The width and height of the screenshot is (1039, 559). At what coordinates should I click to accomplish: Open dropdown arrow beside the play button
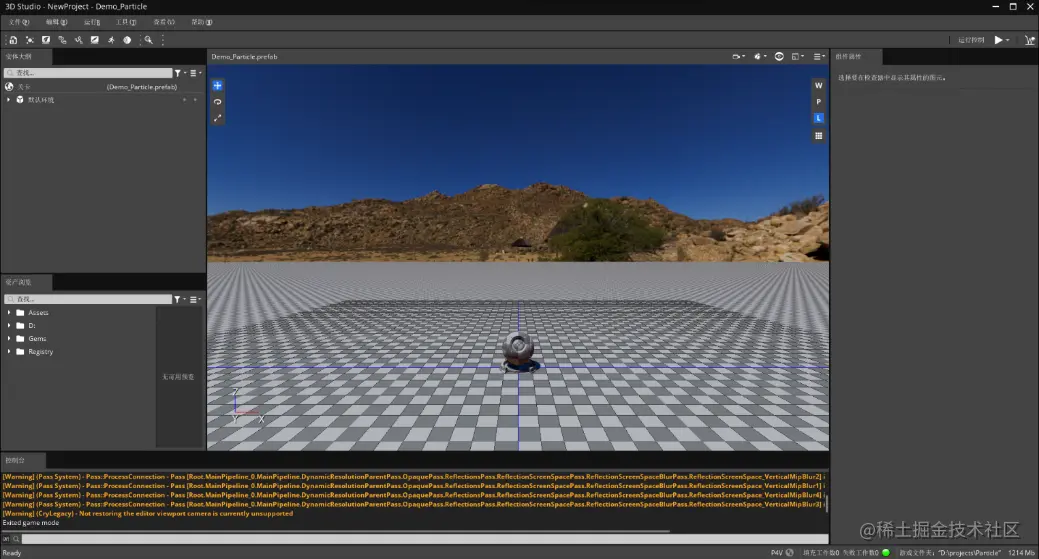pos(1008,40)
